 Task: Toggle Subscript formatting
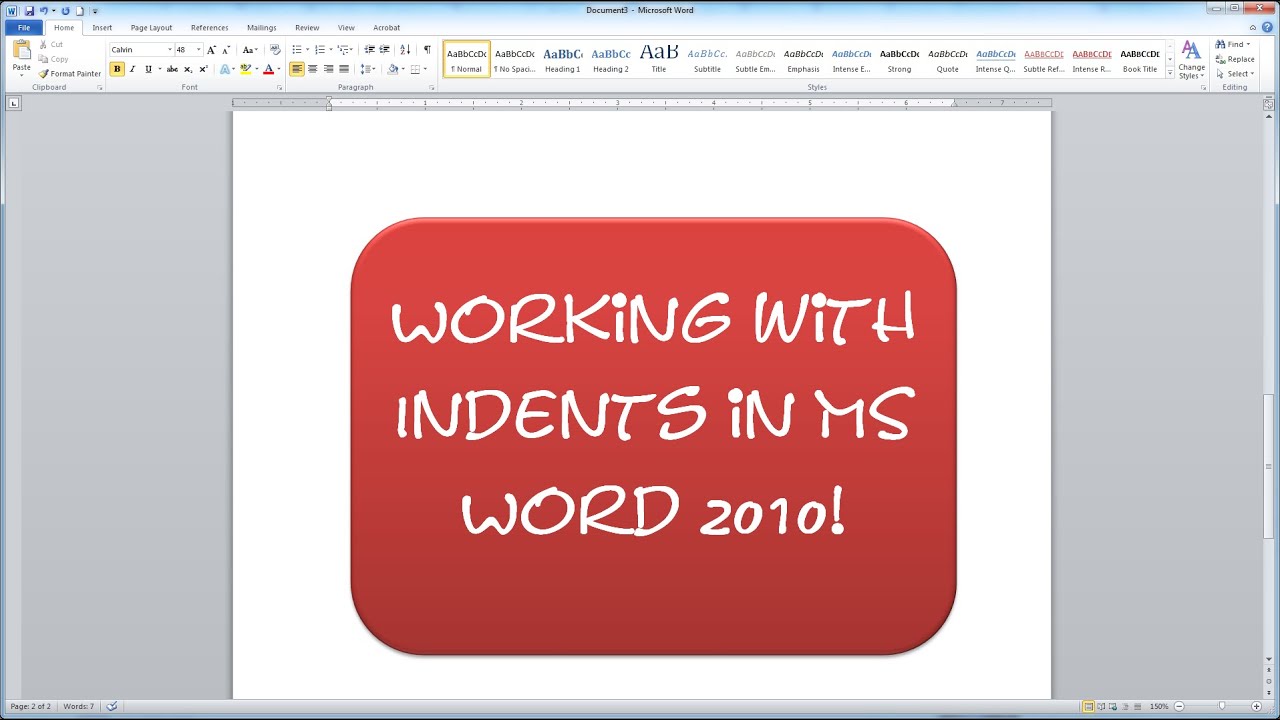click(188, 69)
